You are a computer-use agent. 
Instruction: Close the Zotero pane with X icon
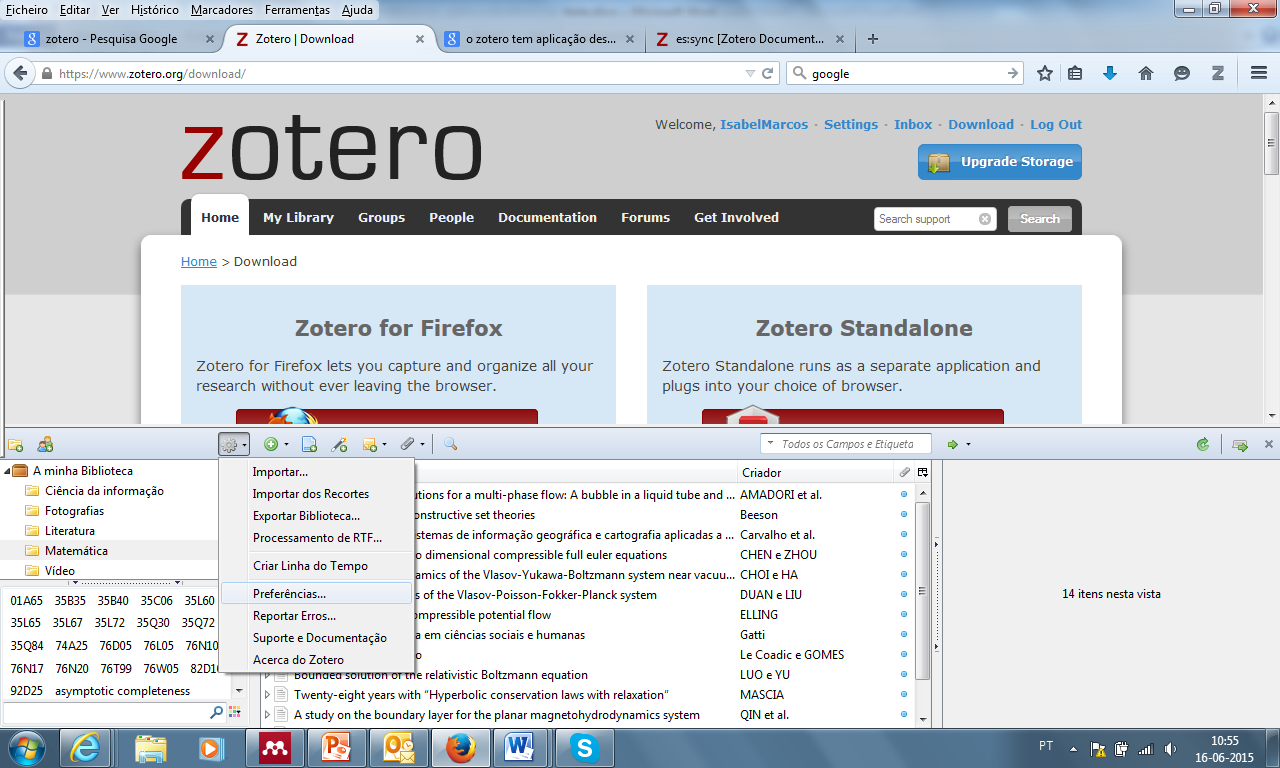point(1269,444)
